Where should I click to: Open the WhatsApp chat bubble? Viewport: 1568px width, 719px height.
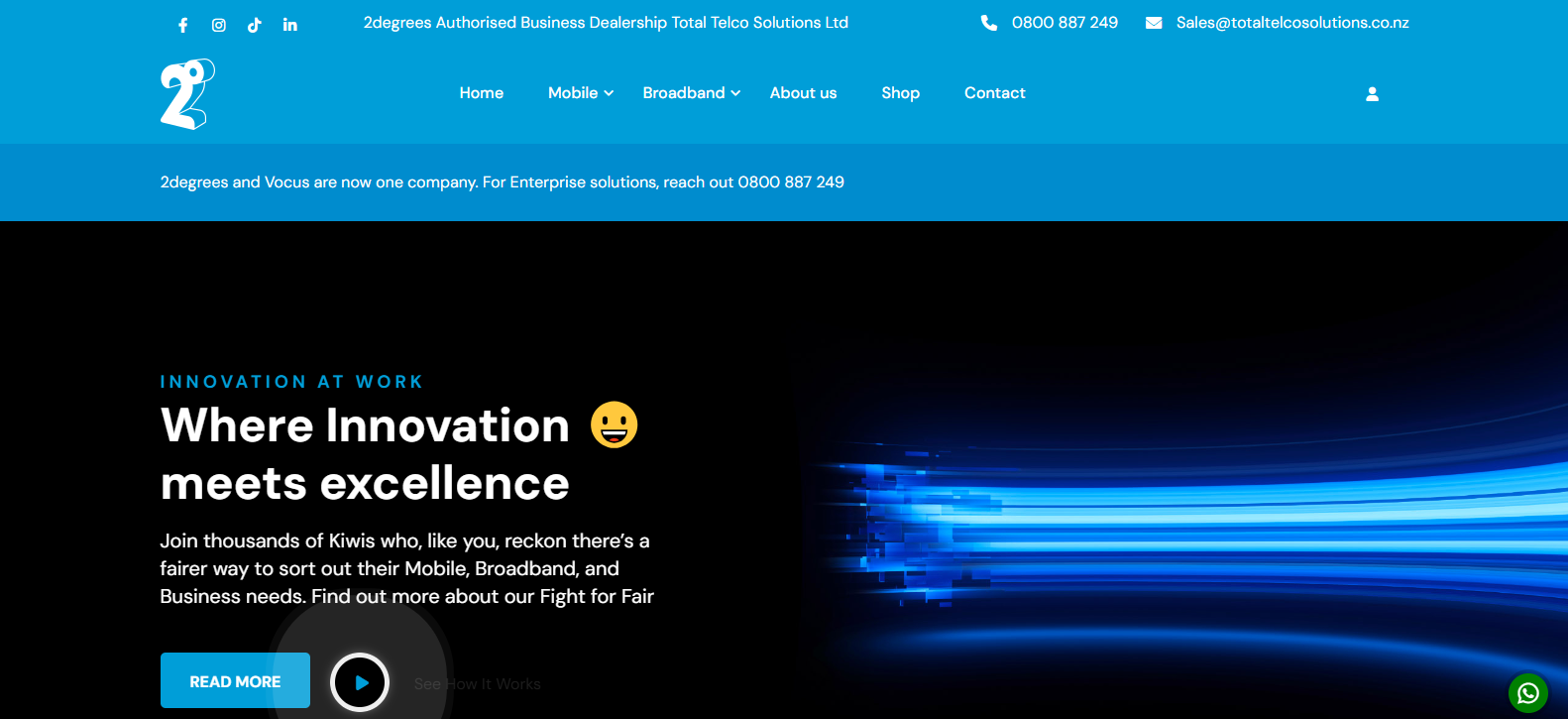[1527, 692]
